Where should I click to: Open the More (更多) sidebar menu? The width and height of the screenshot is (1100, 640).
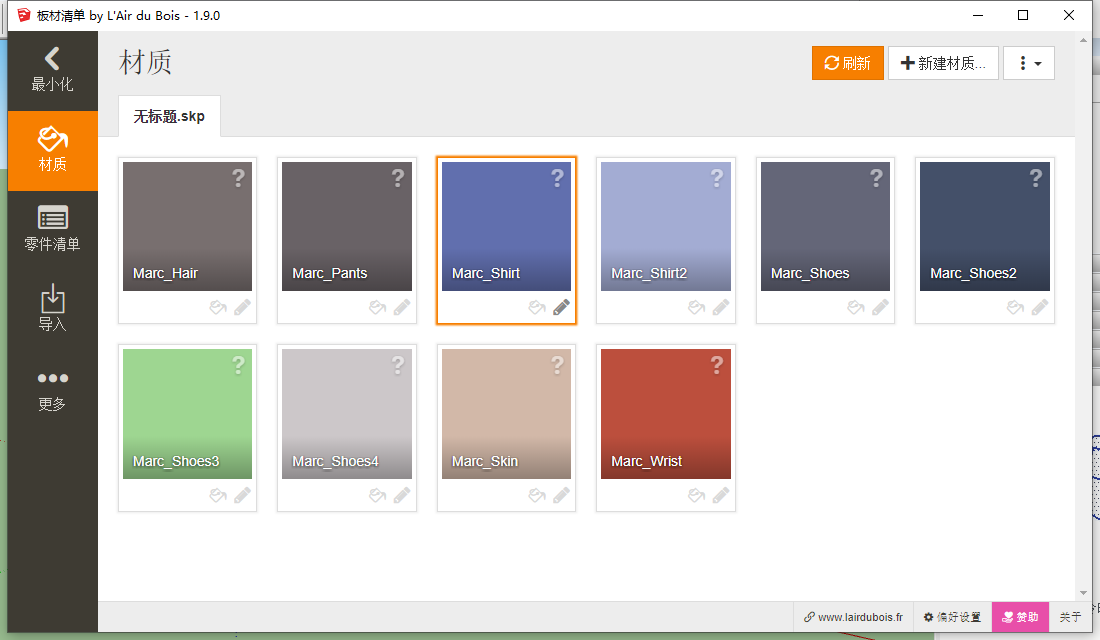tap(53, 390)
